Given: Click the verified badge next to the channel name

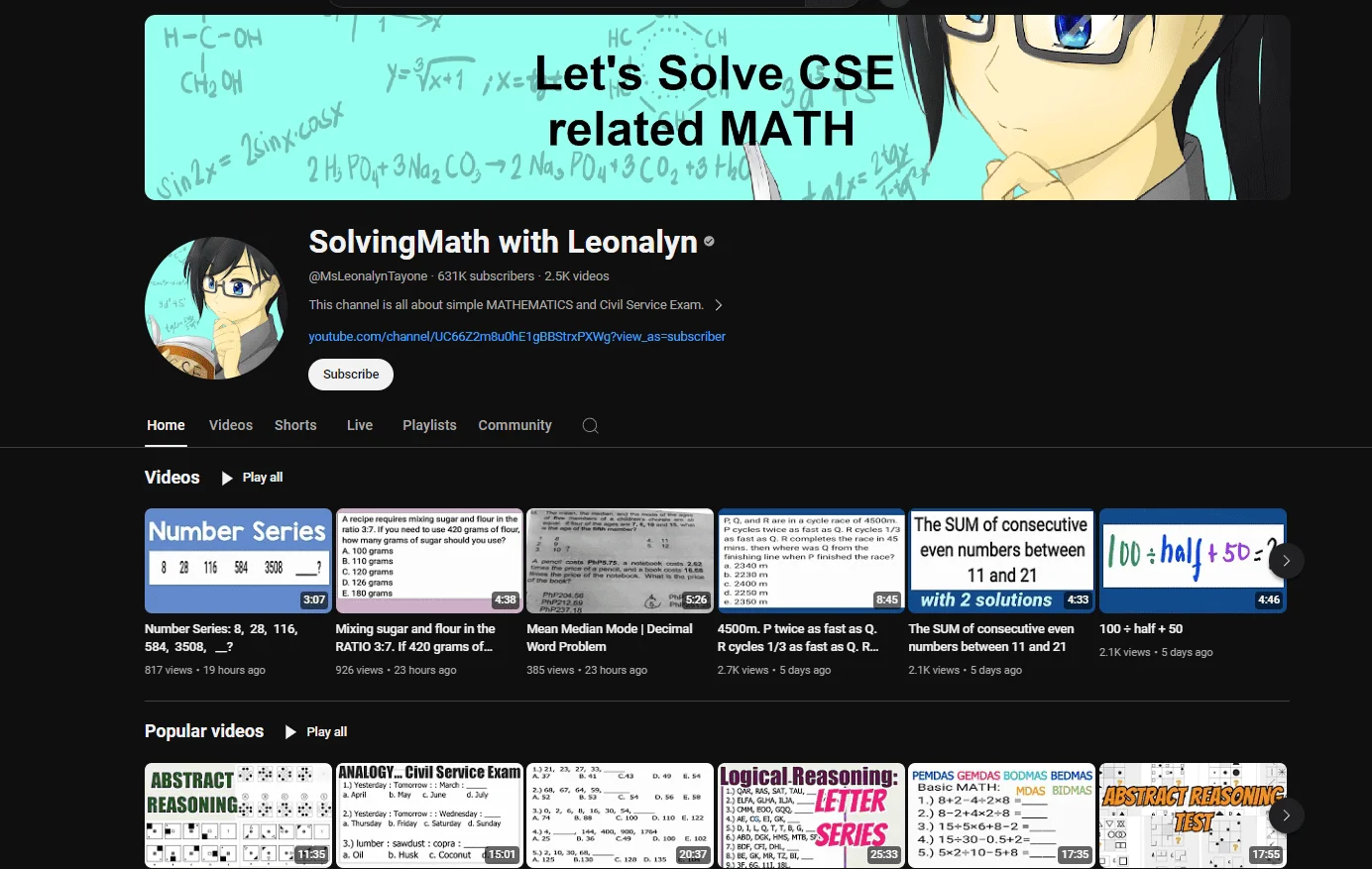Looking at the screenshot, I should 709,241.
